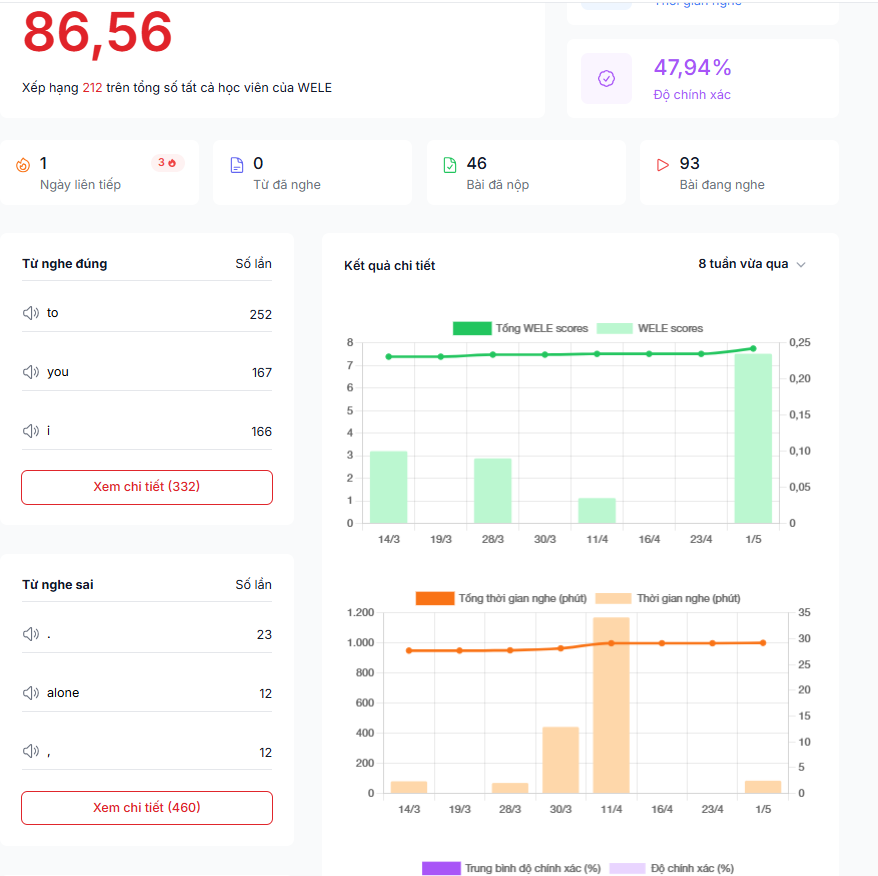Click the ranking number 212 link
Image resolution: width=878 pixels, height=876 pixels.
click(92, 88)
